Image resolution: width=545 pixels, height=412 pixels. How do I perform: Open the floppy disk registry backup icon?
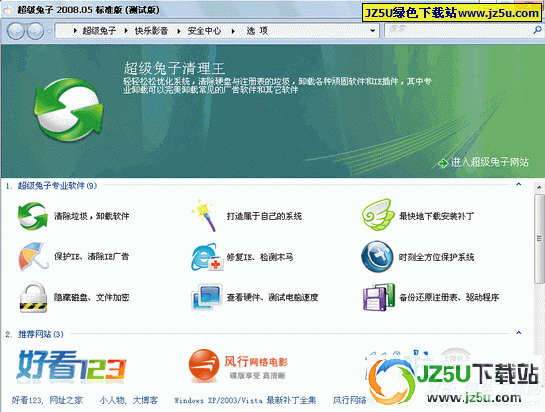click(x=379, y=297)
